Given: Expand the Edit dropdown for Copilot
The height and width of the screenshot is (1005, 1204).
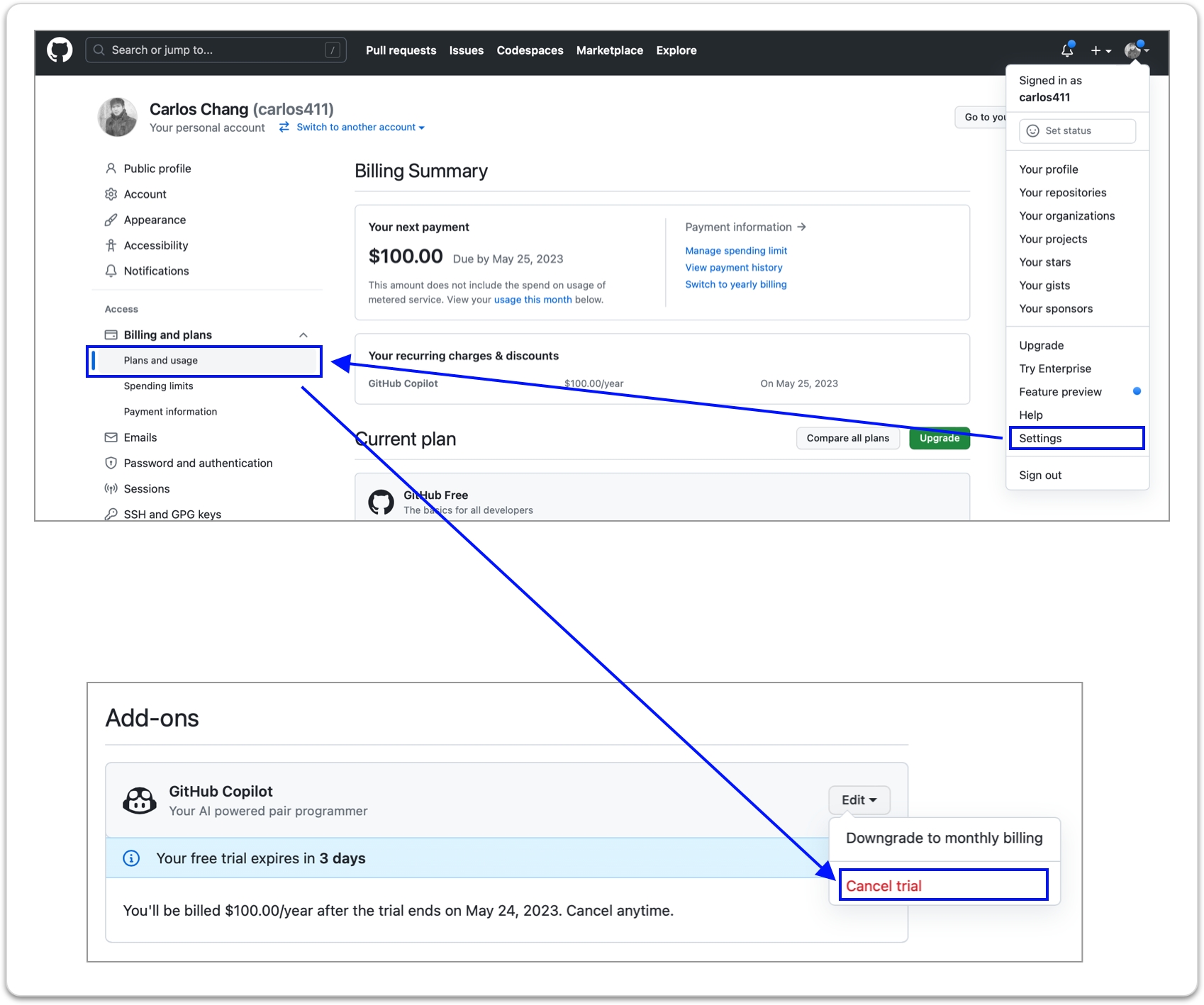Looking at the screenshot, I should tap(859, 800).
